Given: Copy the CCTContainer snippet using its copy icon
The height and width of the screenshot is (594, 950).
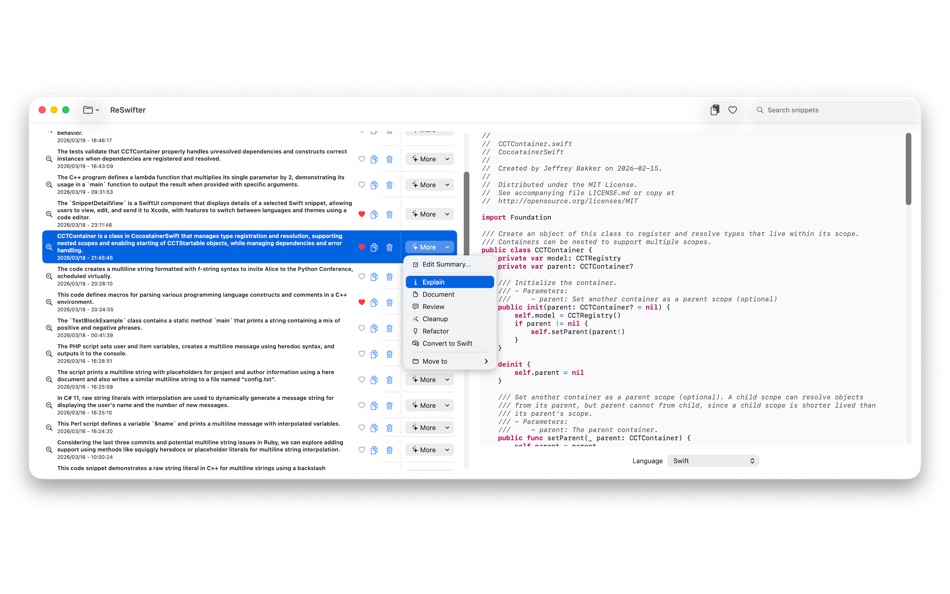Looking at the screenshot, I should [x=374, y=247].
